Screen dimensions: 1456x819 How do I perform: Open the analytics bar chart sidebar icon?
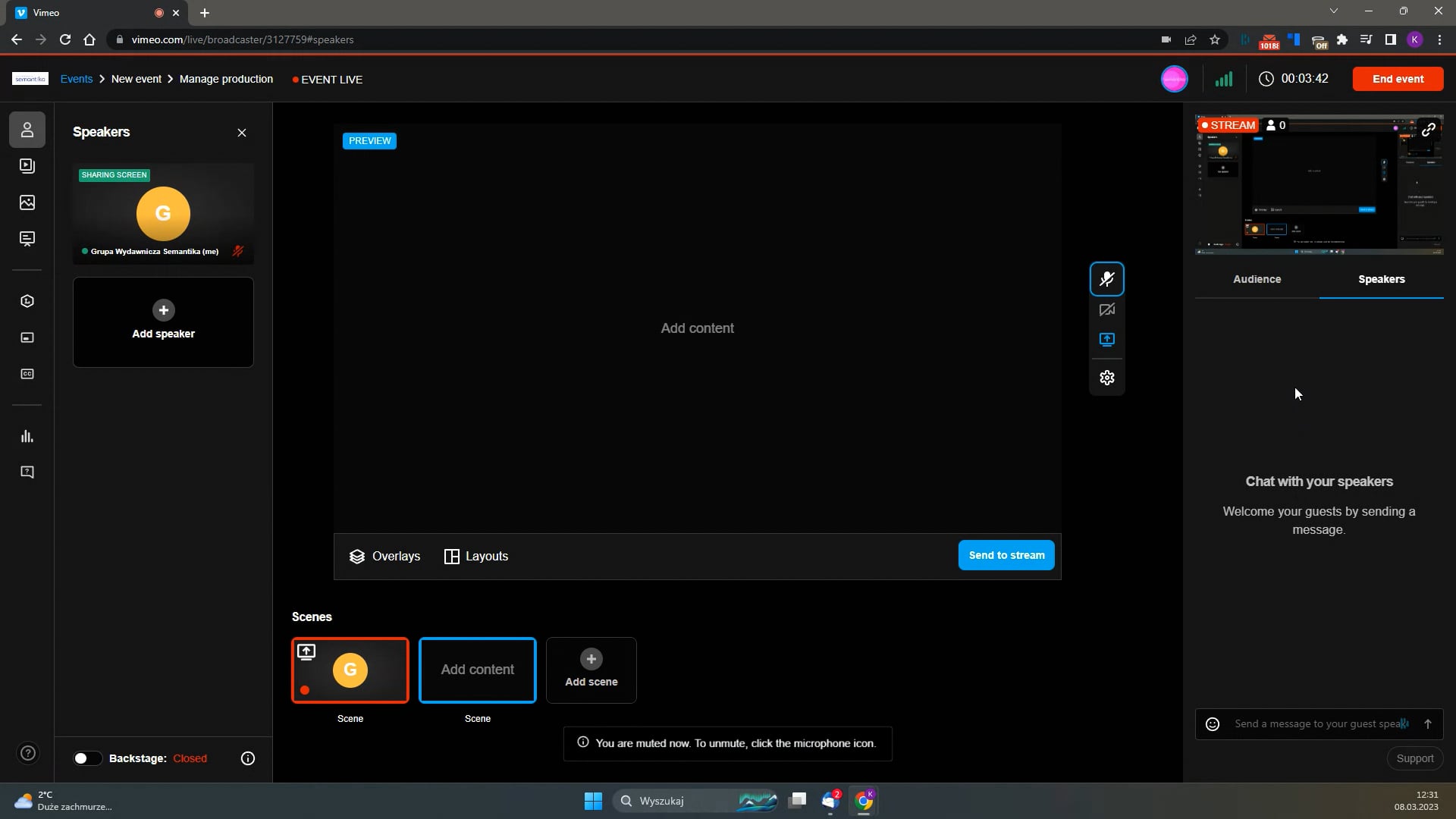click(27, 436)
